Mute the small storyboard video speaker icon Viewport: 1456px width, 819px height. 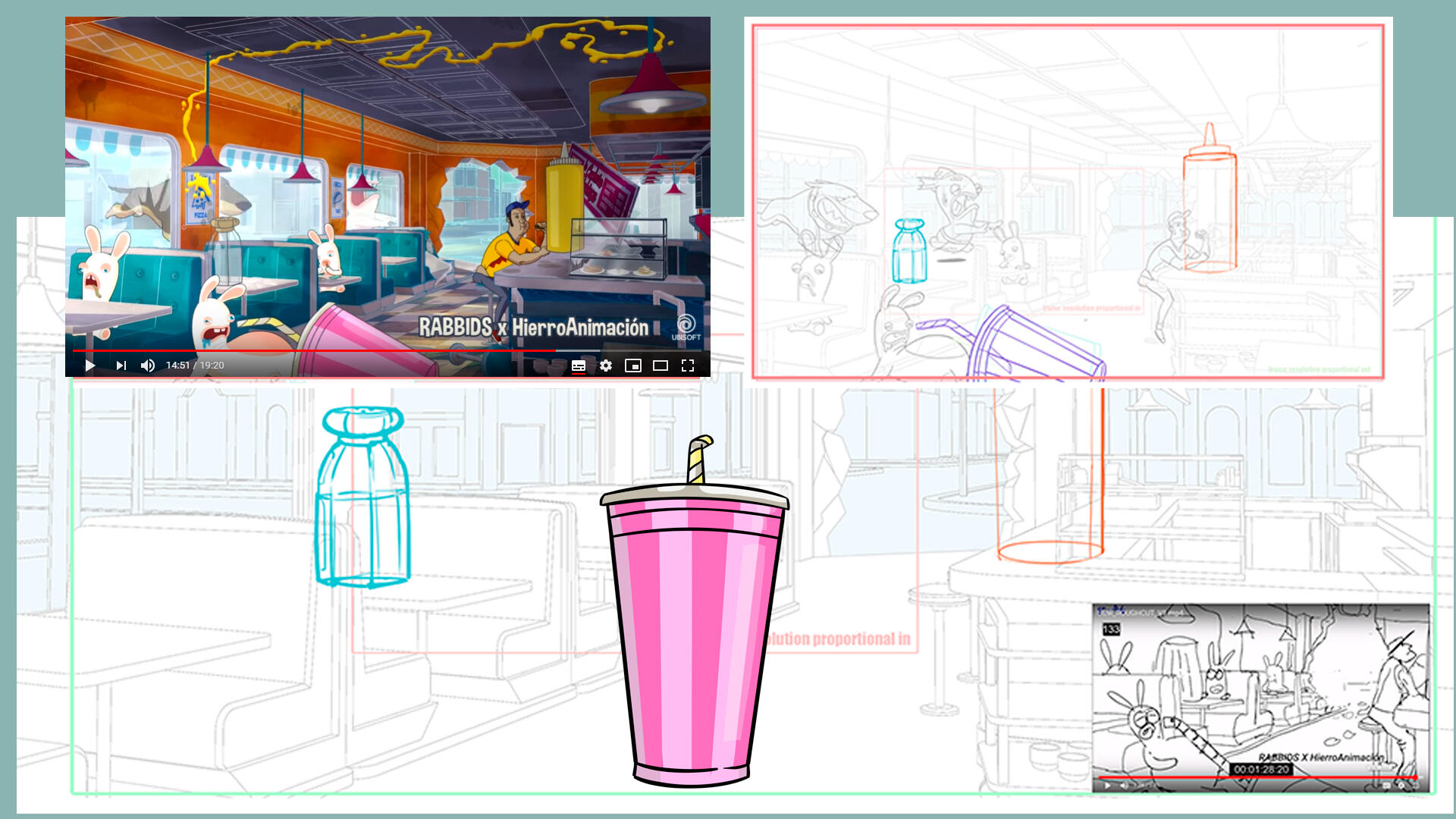[x=1124, y=786]
